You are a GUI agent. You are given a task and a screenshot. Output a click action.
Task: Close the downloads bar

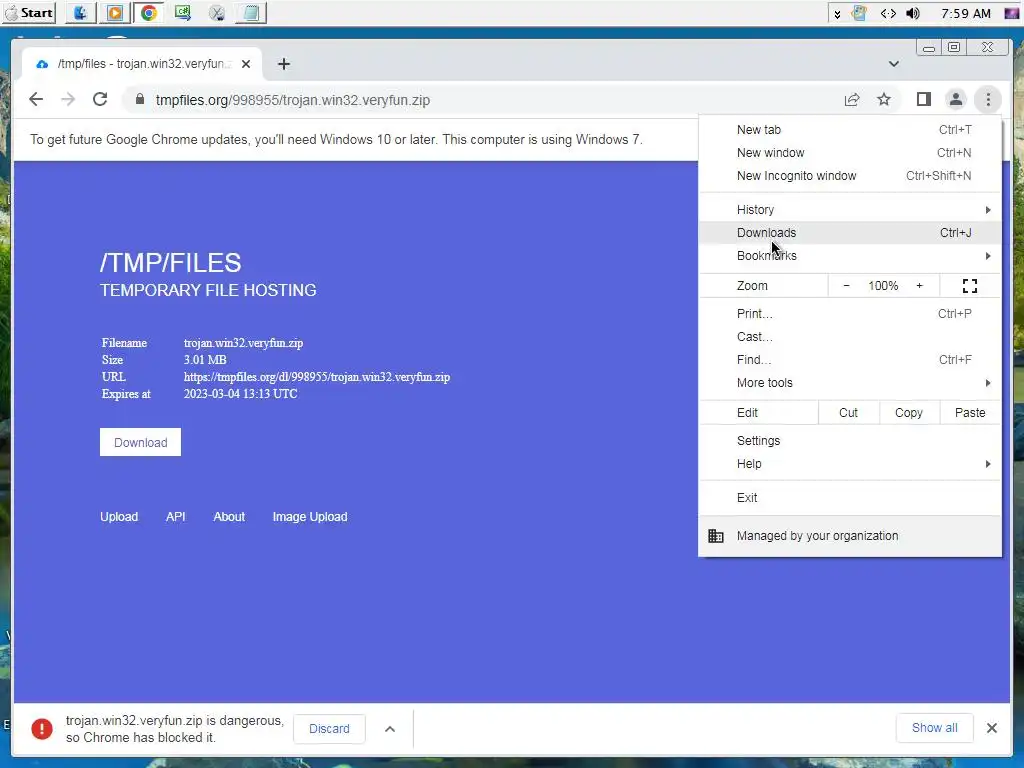click(x=991, y=728)
